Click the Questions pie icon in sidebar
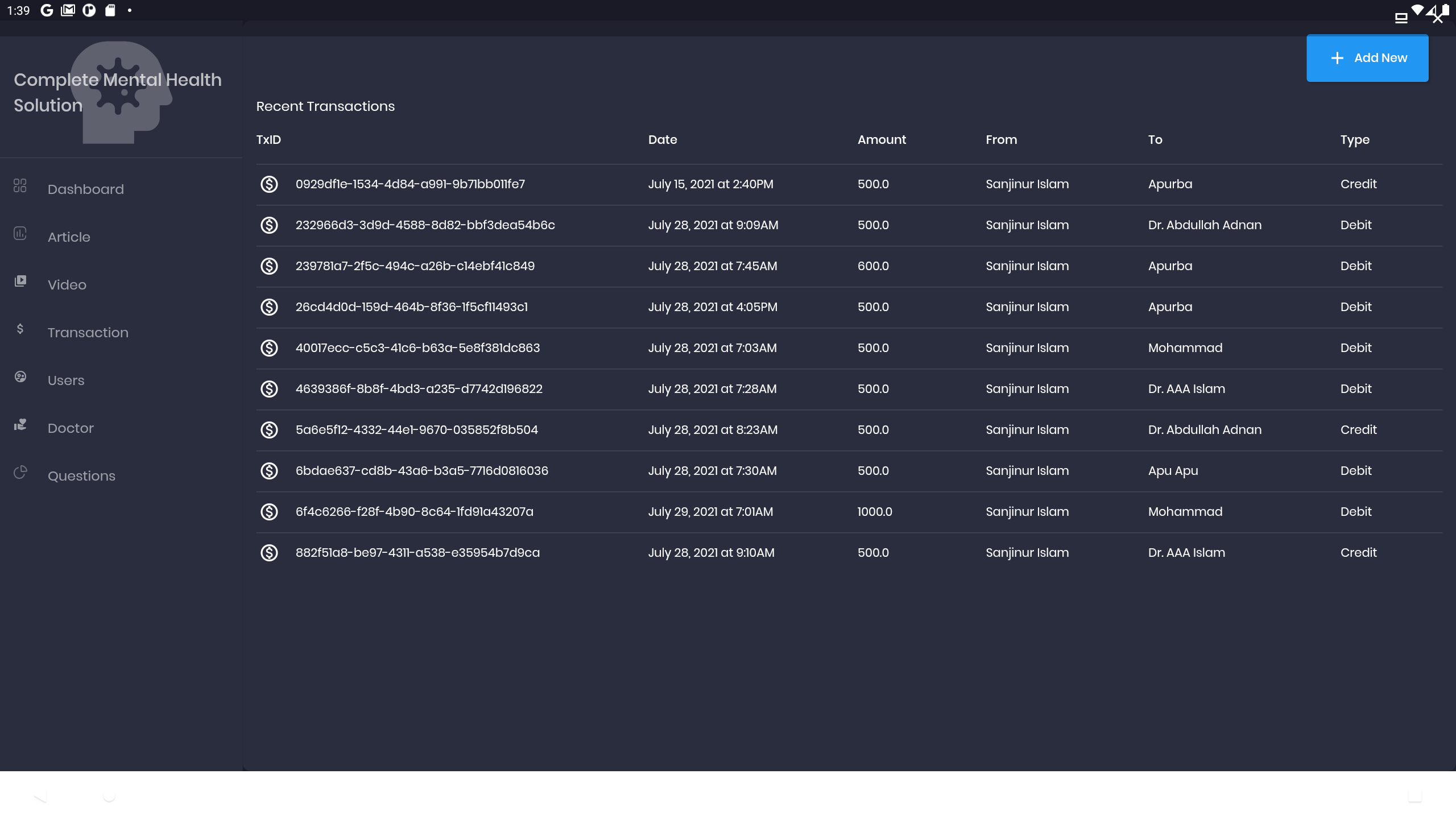Image resolution: width=1456 pixels, height=819 pixels. coord(20,472)
